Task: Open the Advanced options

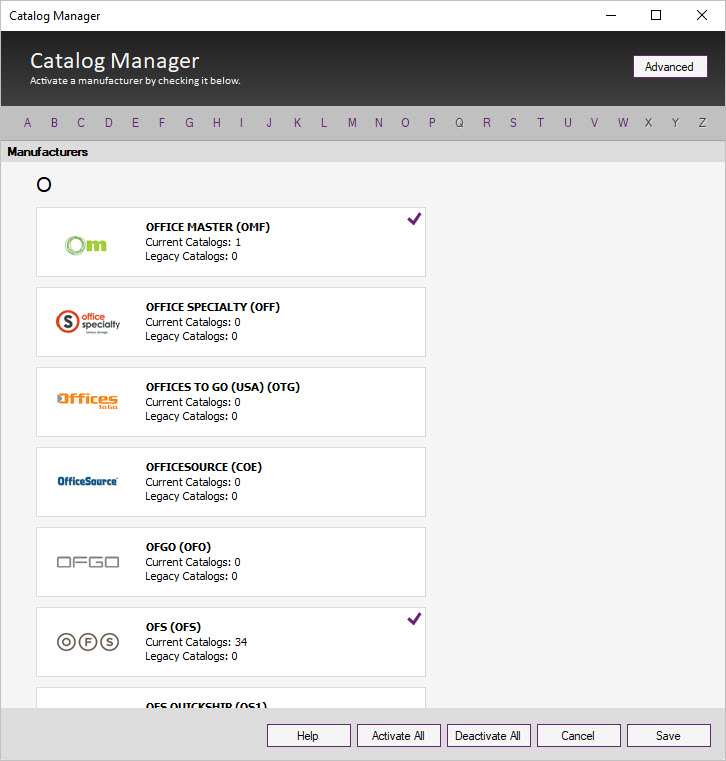Action: click(669, 67)
